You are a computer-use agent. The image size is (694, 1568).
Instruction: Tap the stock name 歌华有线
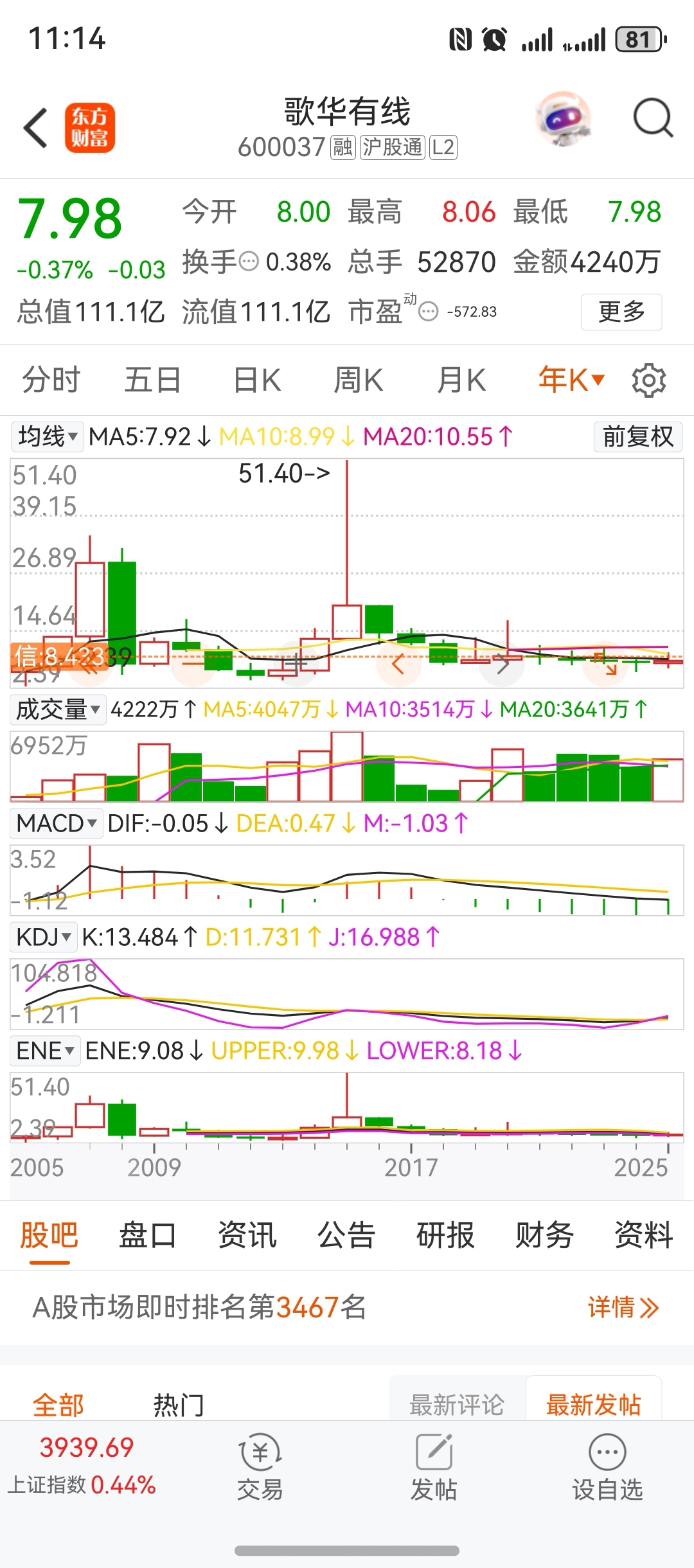tap(347, 112)
